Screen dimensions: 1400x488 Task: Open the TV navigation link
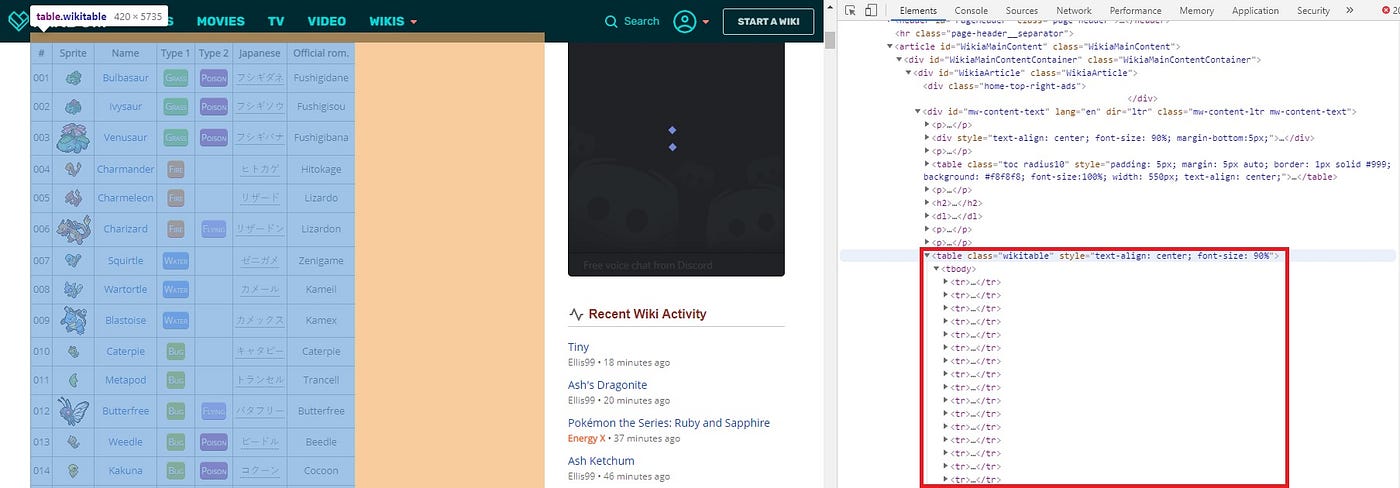point(276,21)
